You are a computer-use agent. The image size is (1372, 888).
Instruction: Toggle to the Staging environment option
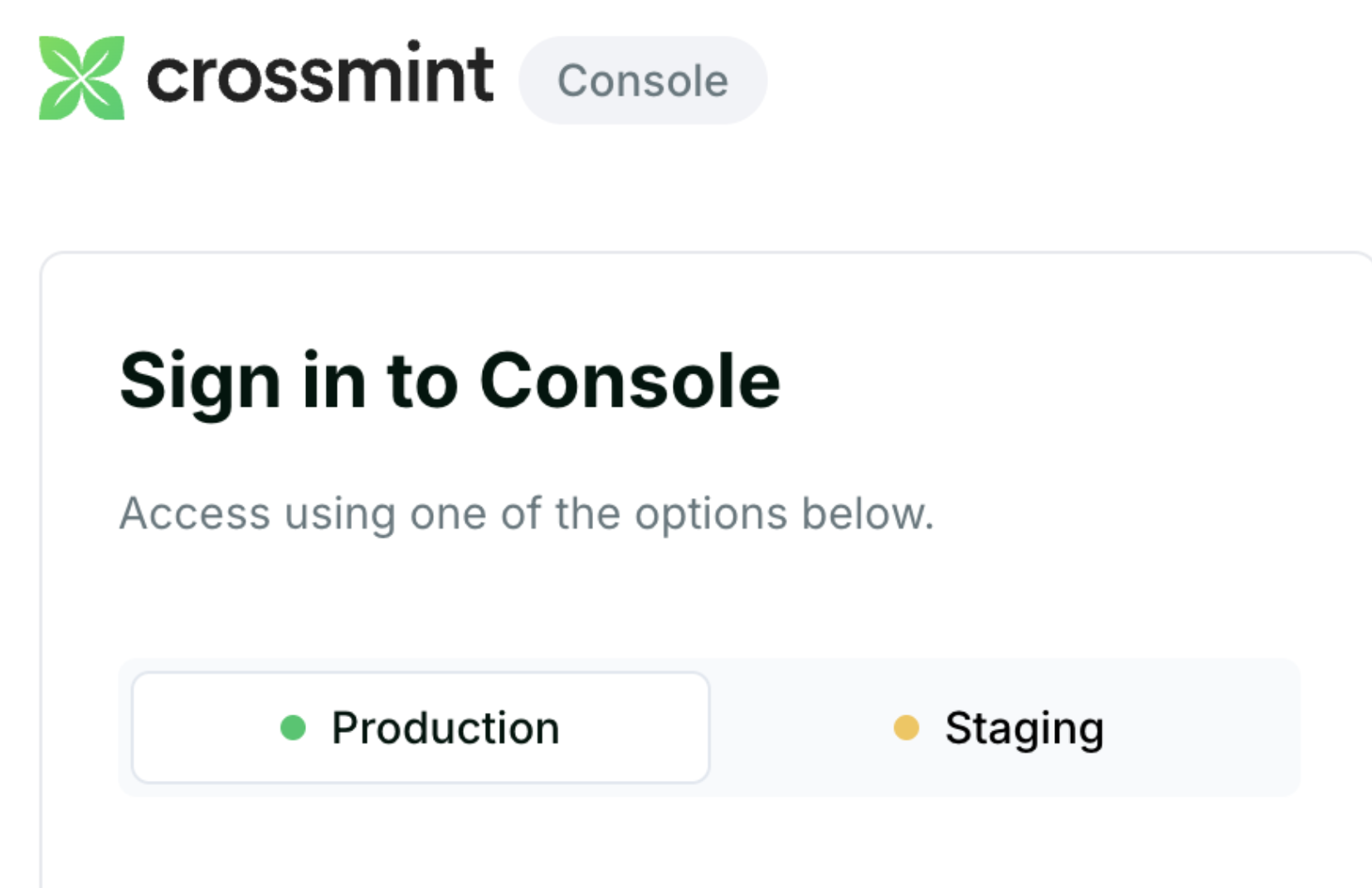click(1004, 728)
